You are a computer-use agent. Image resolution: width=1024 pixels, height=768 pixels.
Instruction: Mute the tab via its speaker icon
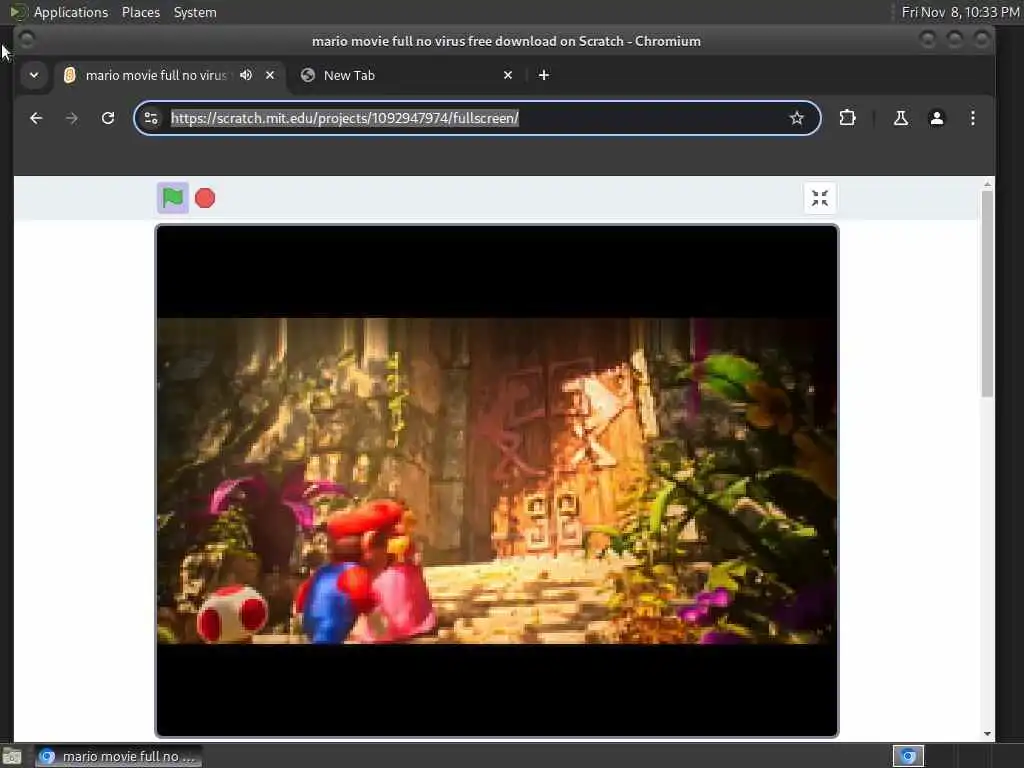tap(246, 75)
